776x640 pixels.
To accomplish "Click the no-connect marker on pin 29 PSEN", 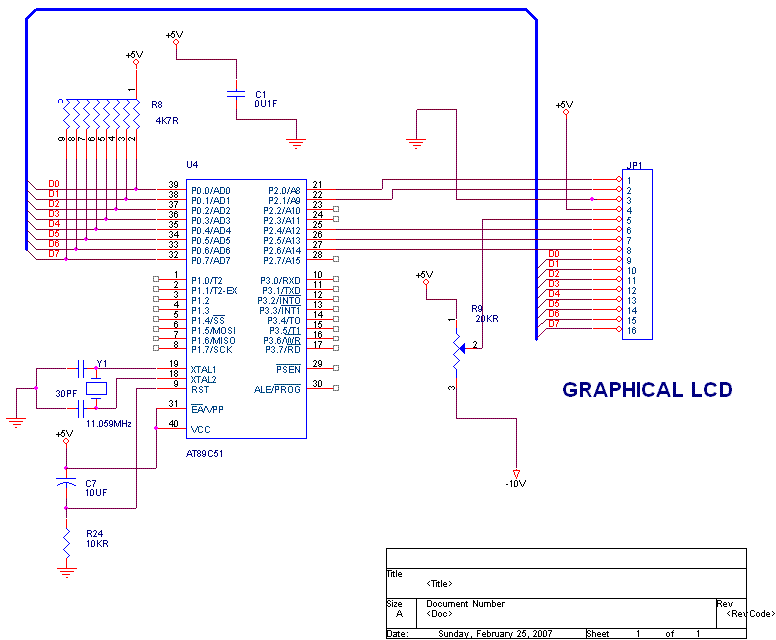I will pyautogui.click(x=336, y=368).
